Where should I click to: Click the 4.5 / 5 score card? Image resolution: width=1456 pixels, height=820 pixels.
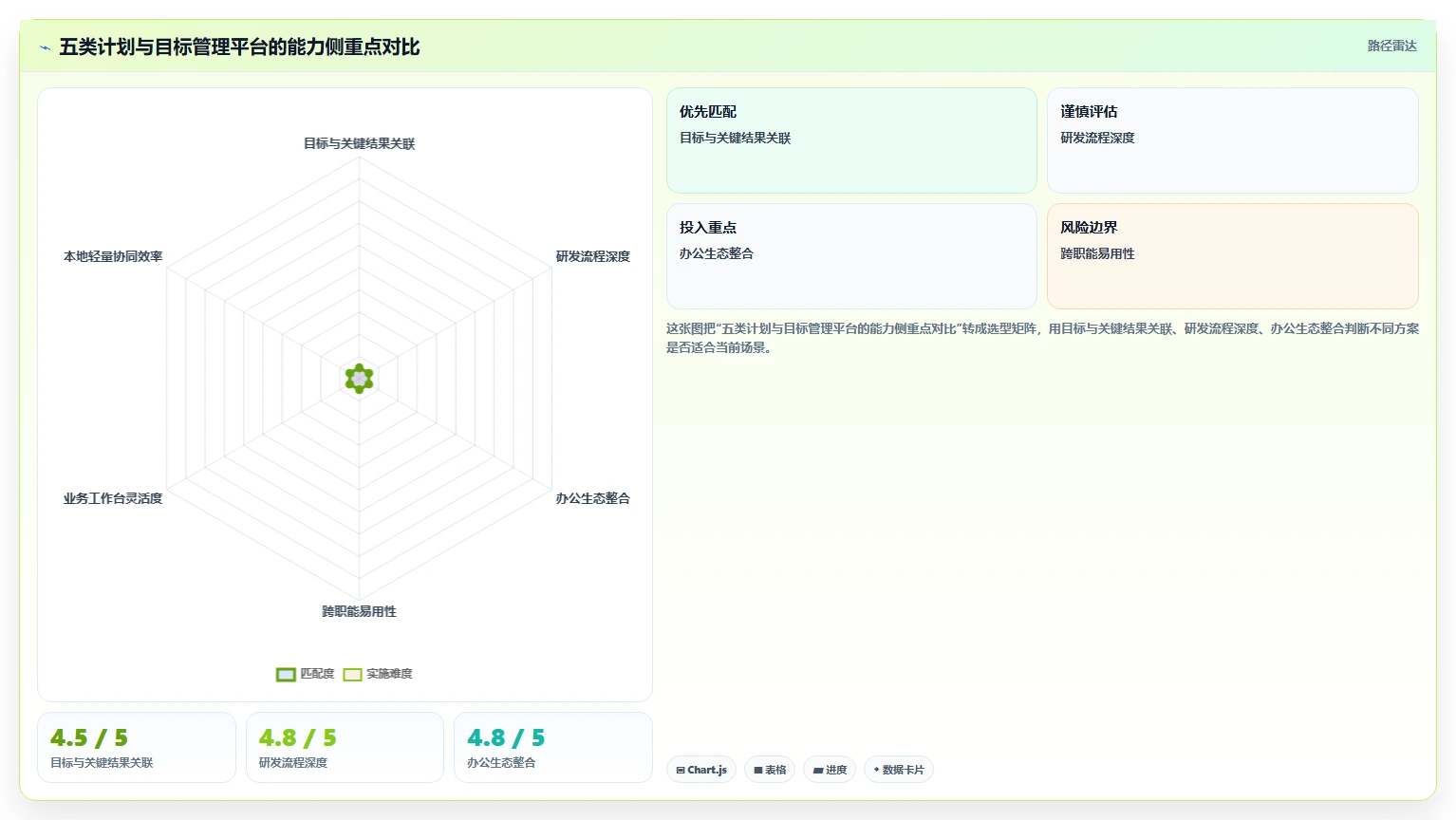click(x=137, y=748)
